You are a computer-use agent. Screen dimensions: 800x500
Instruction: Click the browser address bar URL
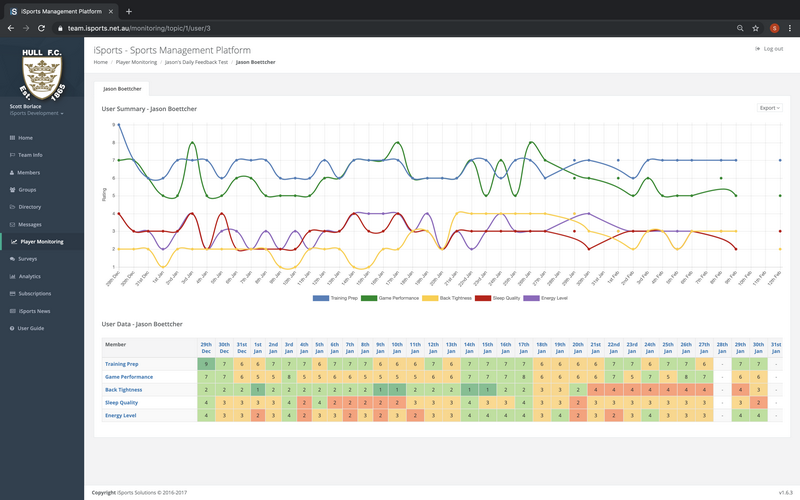pyautogui.click(x=139, y=28)
